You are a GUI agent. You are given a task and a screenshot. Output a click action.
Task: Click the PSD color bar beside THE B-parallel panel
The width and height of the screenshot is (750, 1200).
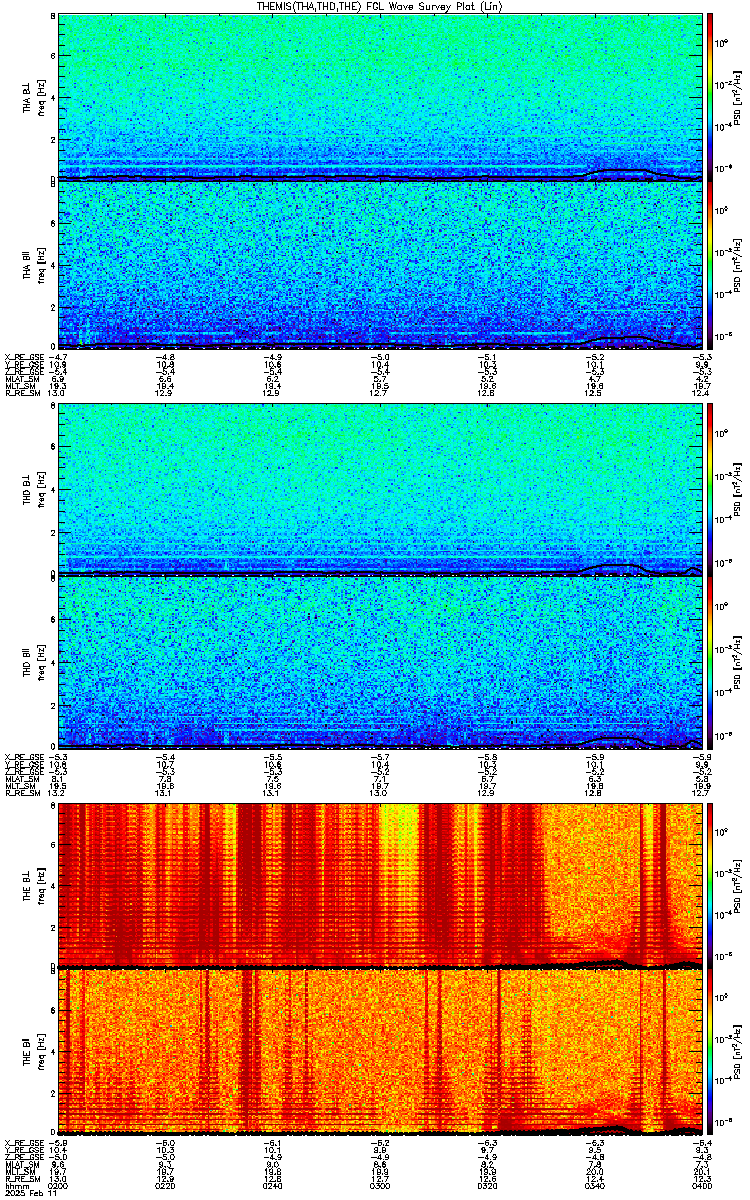tap(711, 1052)
